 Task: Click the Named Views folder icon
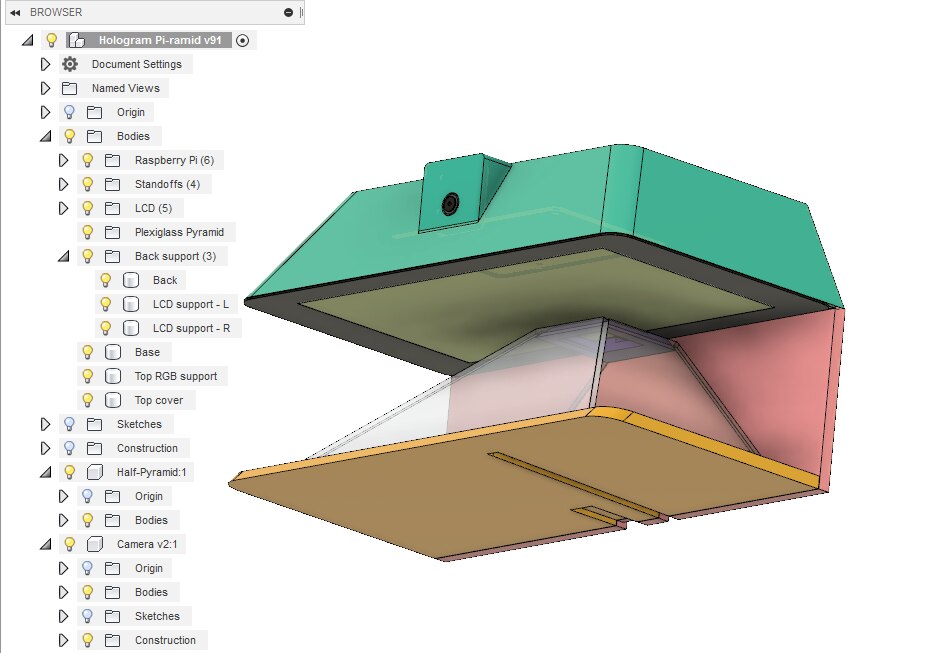click(x=70, y=88)
